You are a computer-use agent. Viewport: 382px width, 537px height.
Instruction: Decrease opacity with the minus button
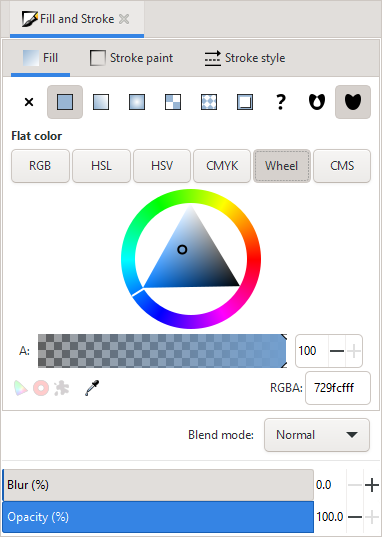coord(355,517)
